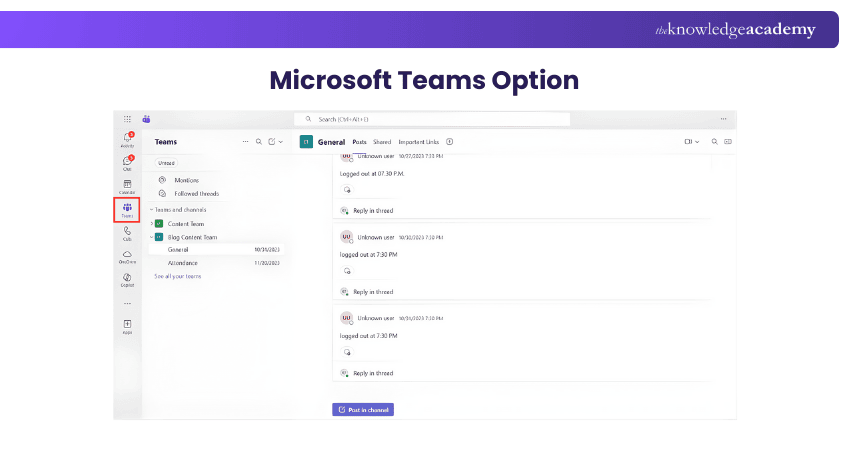Image resolution: width=850 pixels, height=450 pixels.
Task: Click the General channel title text
Action: click(x=331, y=142)
